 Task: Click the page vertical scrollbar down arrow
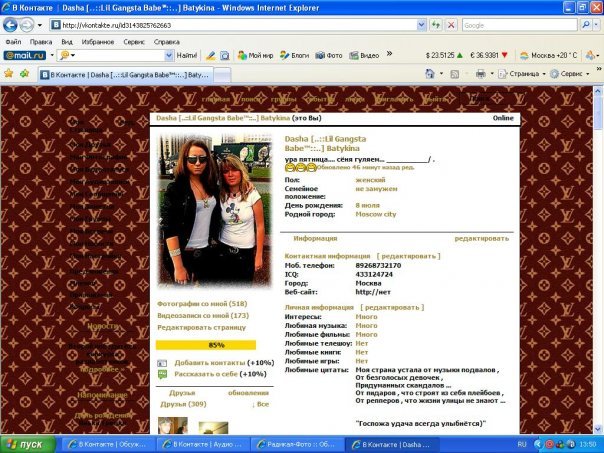(597, 429)
